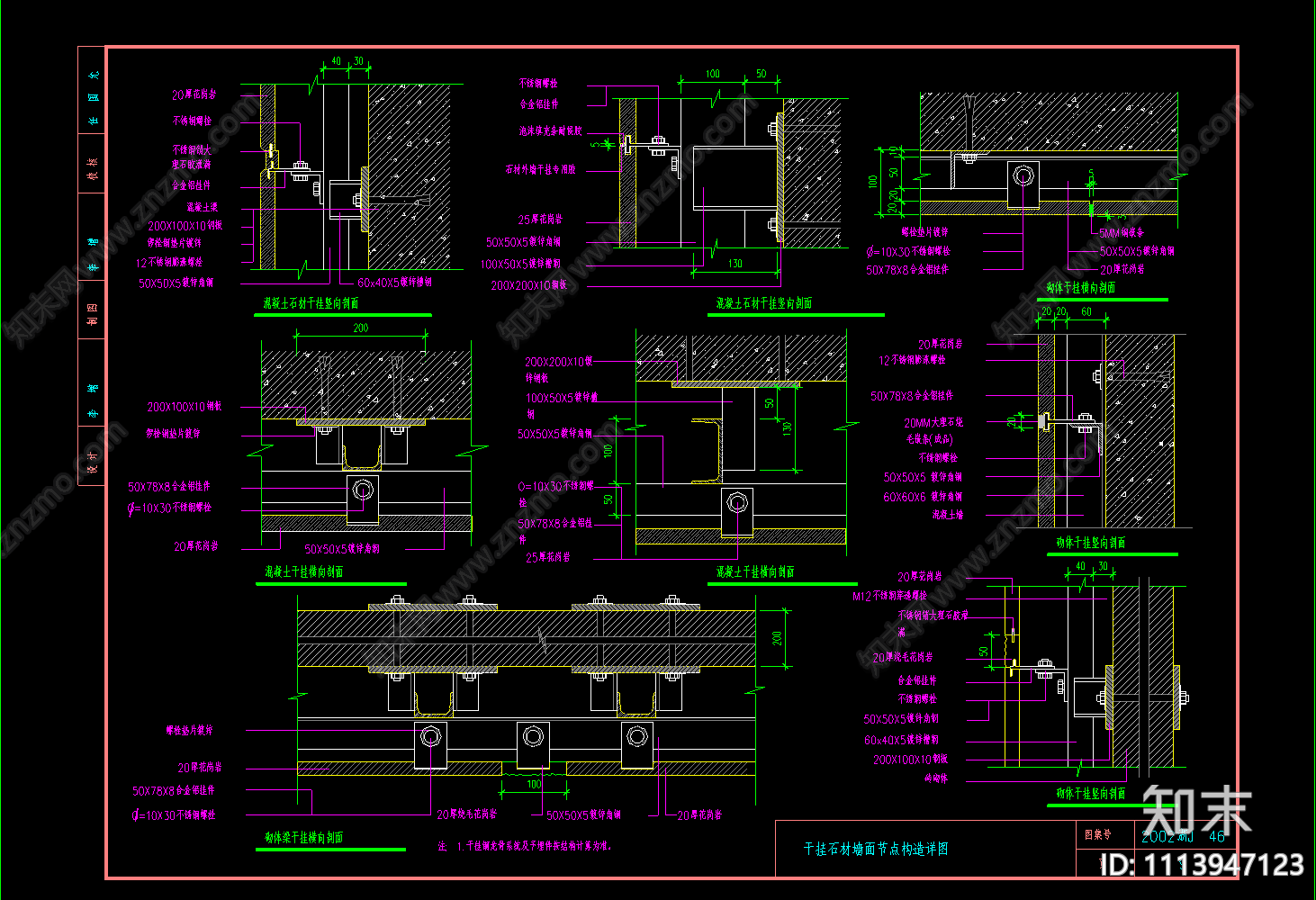Select the 干挂石材墙面节点构造详图 title block text
The image size is (1316, 900).
click(x=875, y=849)
